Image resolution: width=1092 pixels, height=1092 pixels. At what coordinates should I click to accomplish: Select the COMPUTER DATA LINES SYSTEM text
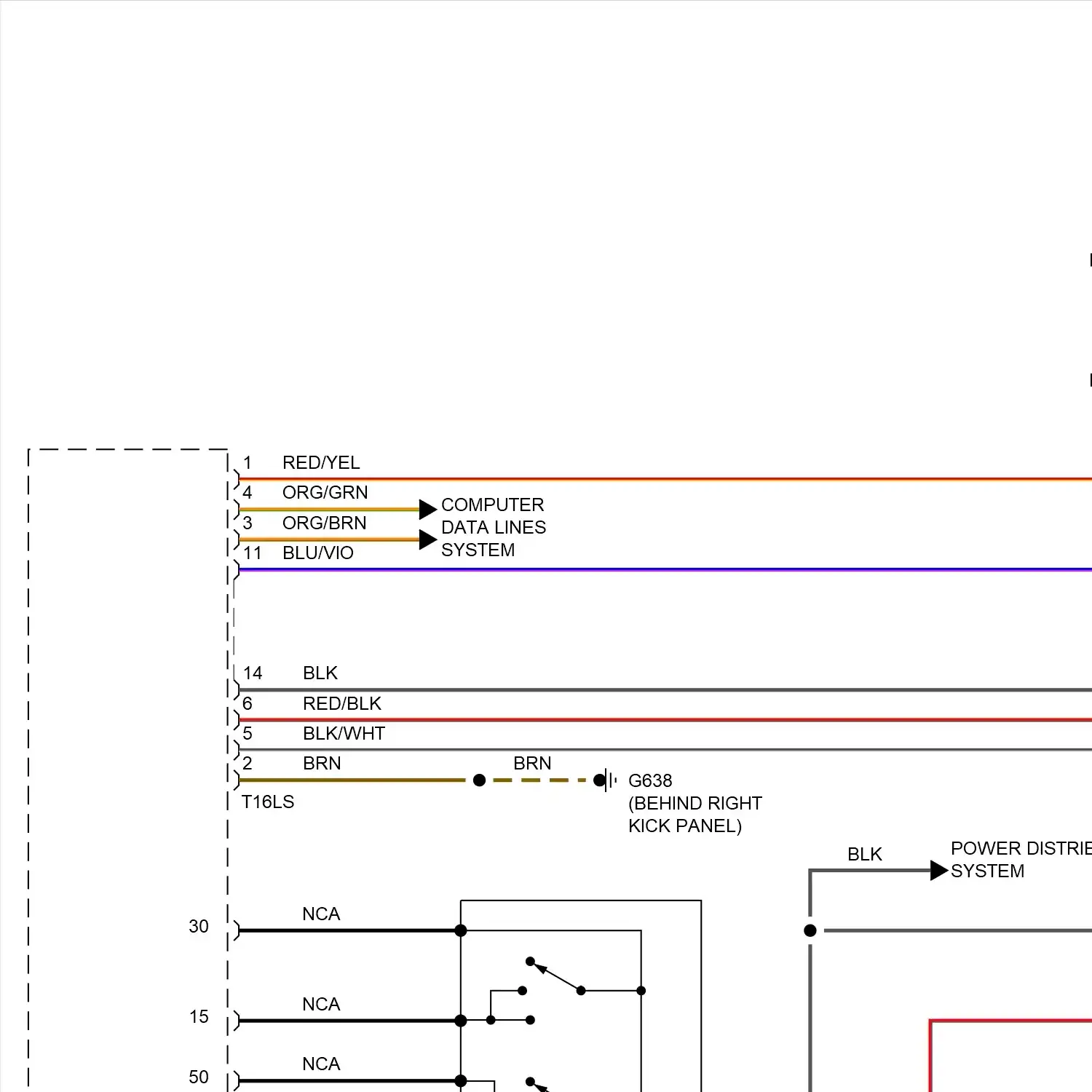pos(494,528)
